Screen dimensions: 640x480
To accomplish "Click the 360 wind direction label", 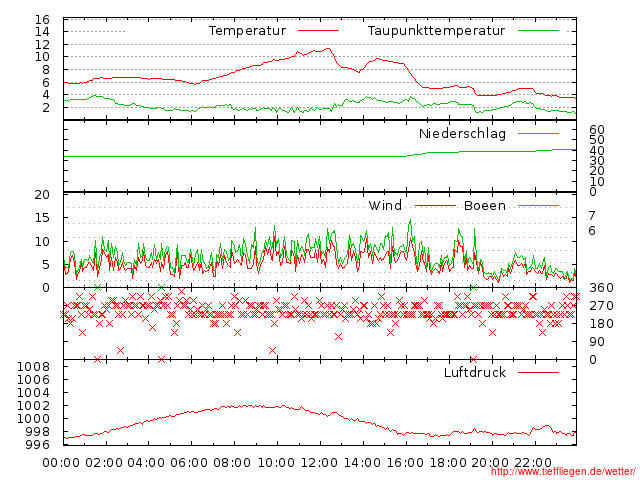I will click(x=601, y=288).
